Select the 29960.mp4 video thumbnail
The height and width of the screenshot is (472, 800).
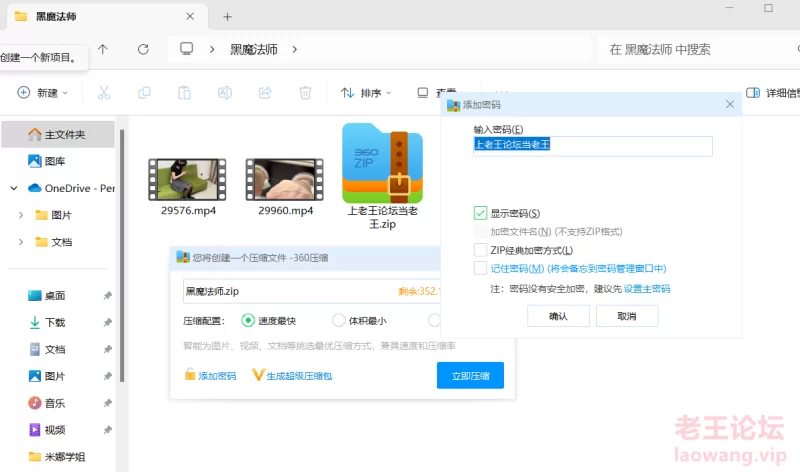[x=285, y=179]
